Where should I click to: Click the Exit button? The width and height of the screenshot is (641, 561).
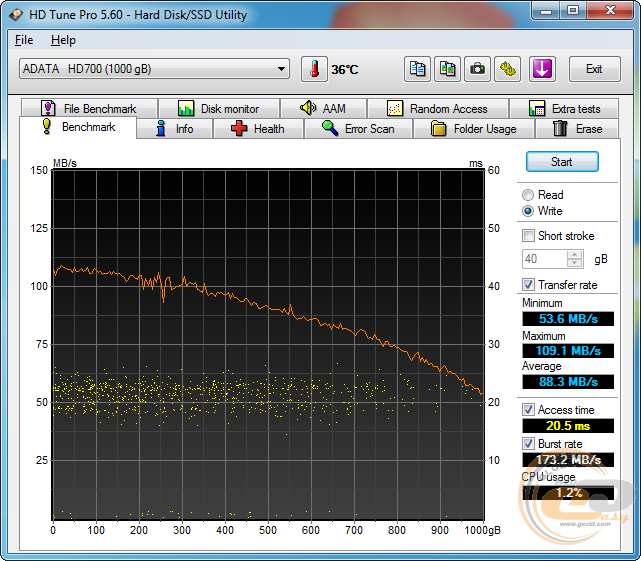[594, 69]
